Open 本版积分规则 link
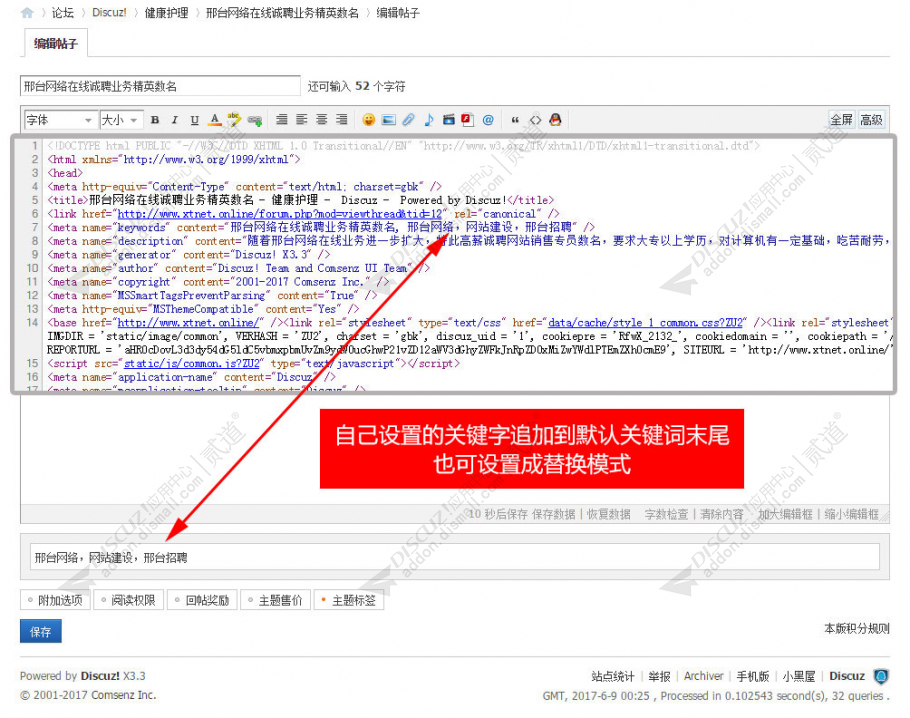This screenshot has height=718, width=910. (x=857, y=629)
